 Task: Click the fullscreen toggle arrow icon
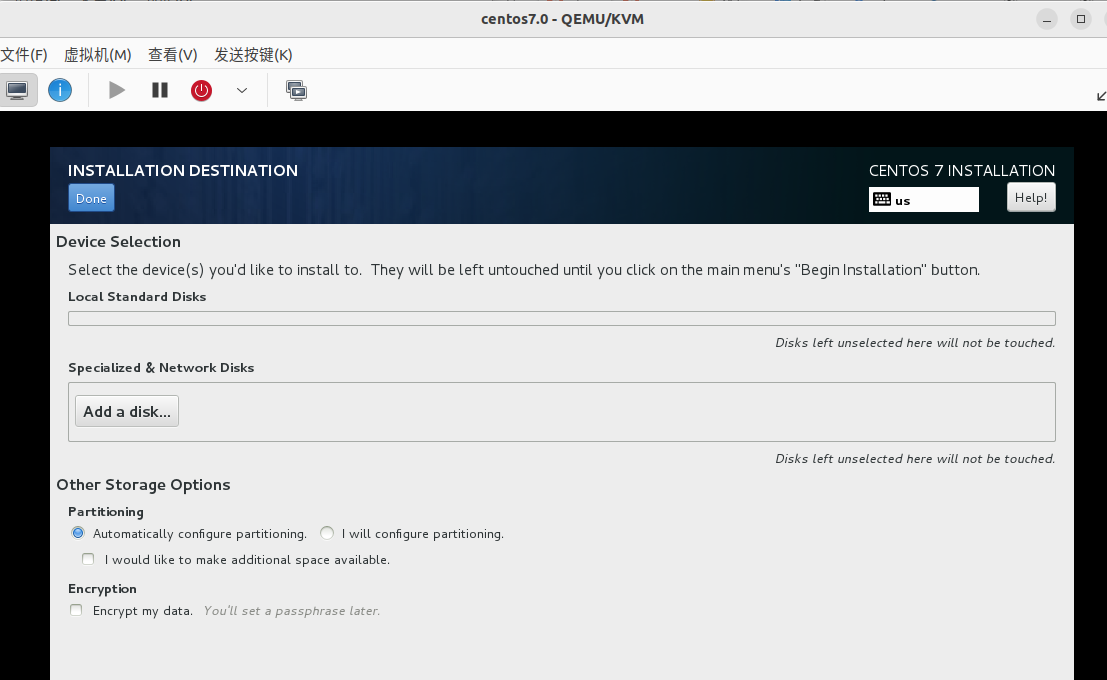tap(1101, 95)
